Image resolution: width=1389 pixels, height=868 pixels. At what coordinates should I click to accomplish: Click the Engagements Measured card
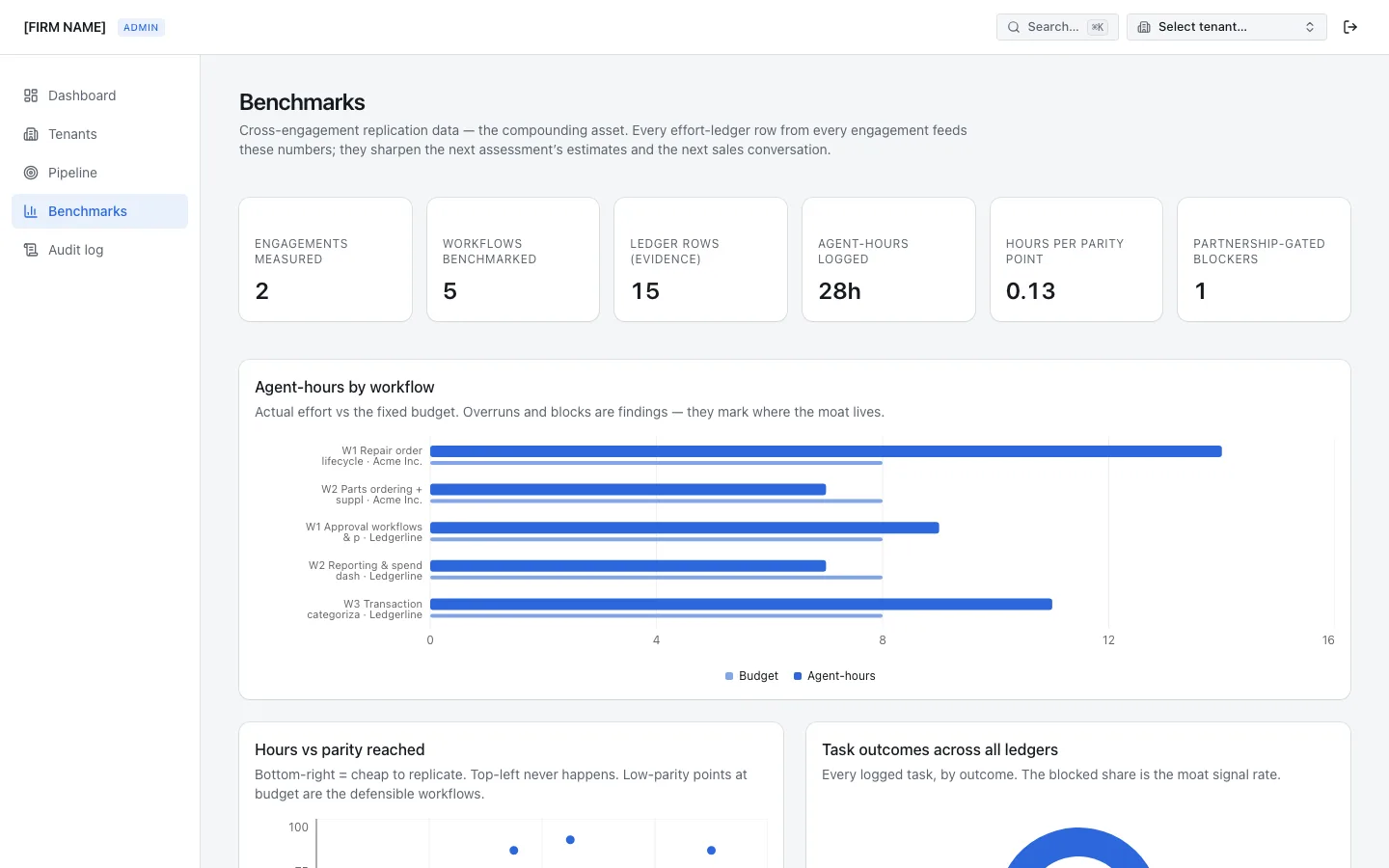(325, 259)
